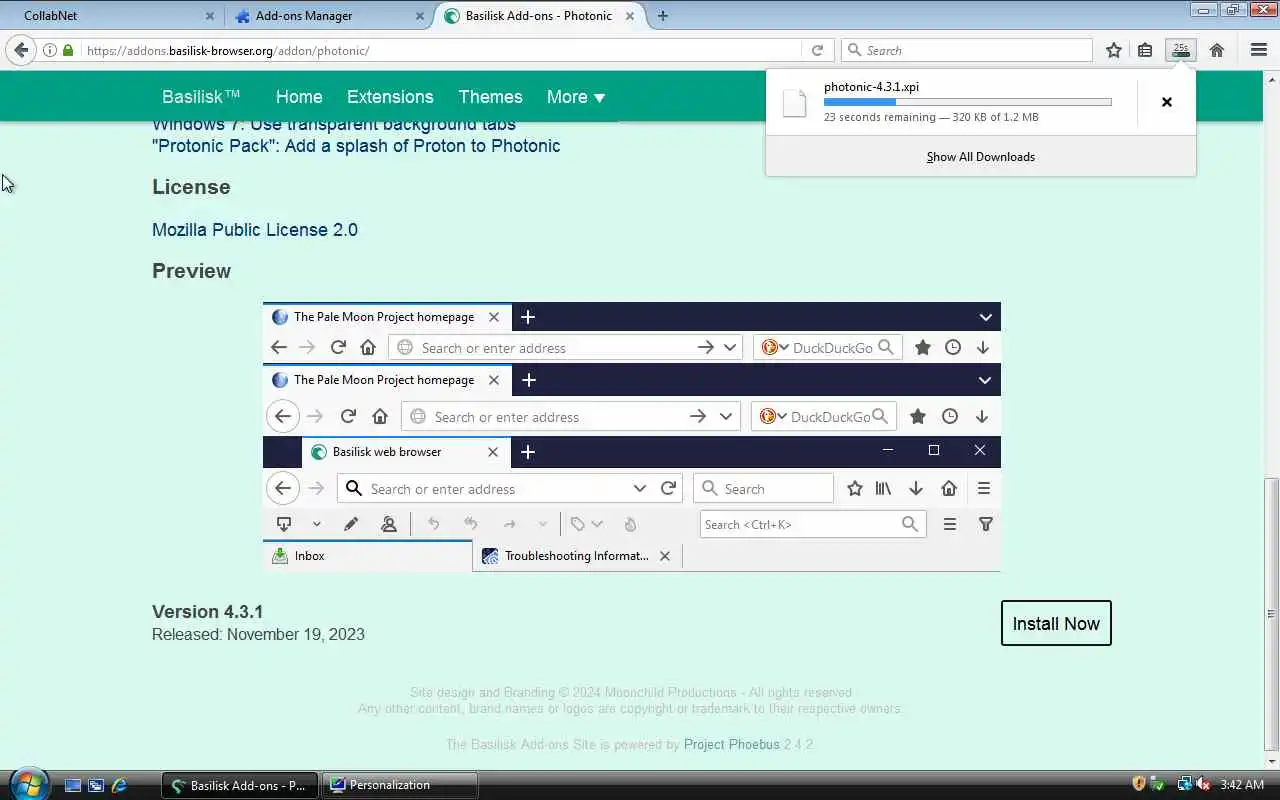Click the License heading

click(x=191, y=187)
